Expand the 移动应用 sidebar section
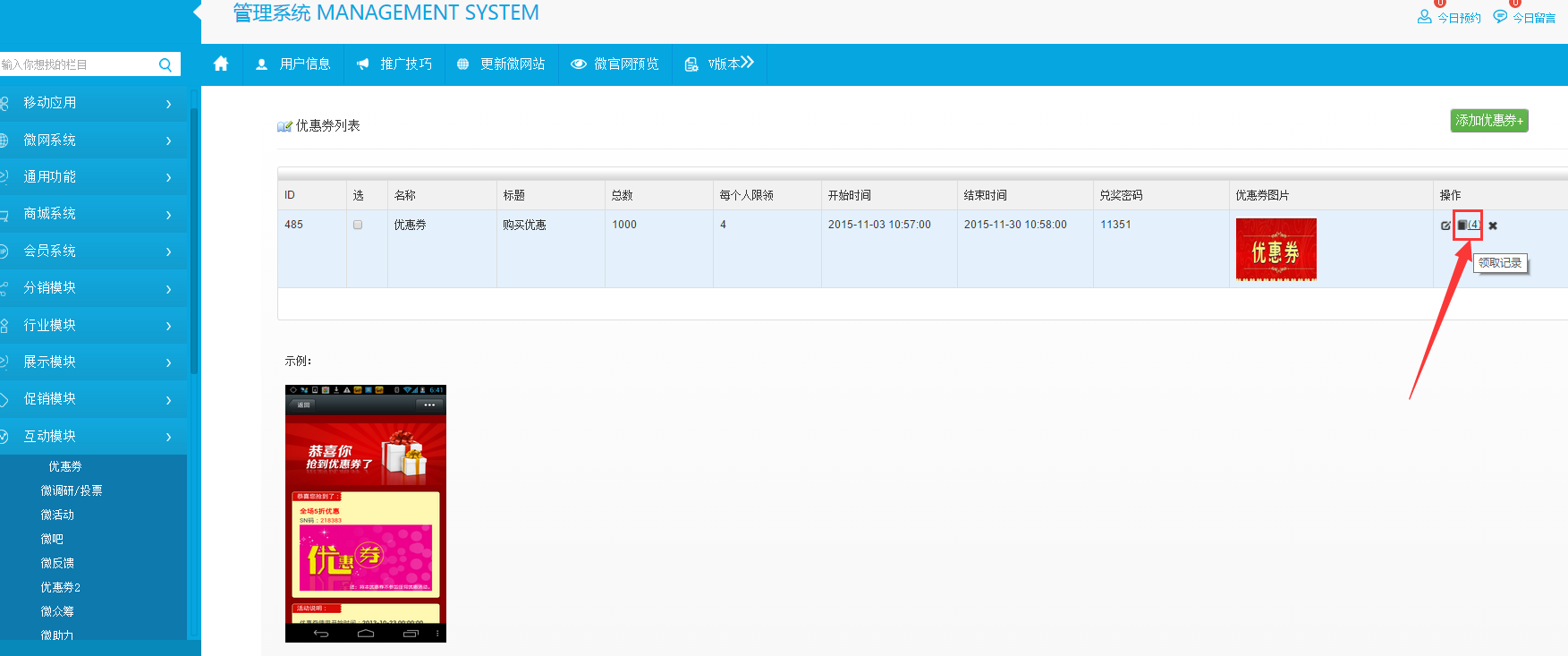 89,103
